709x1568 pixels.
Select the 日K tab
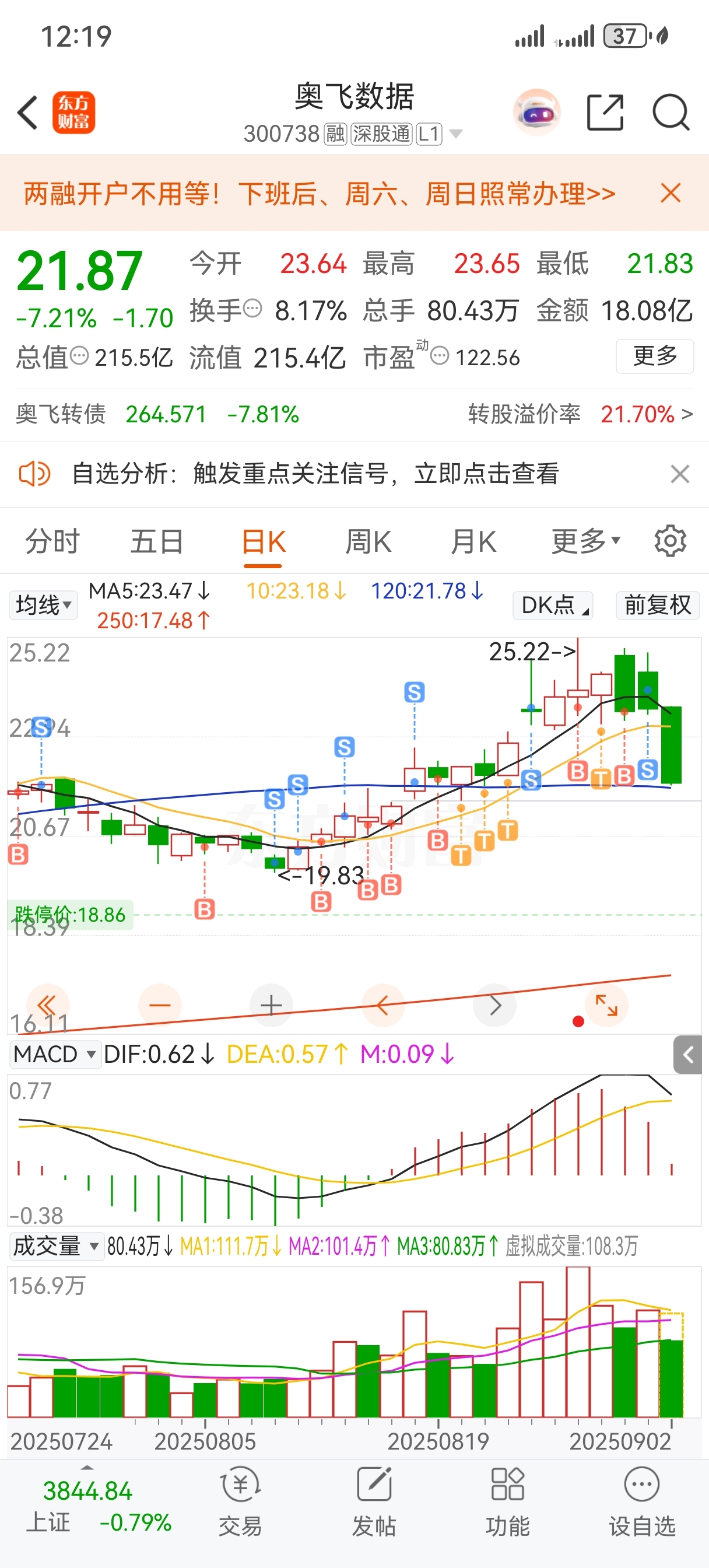[264, 541]
